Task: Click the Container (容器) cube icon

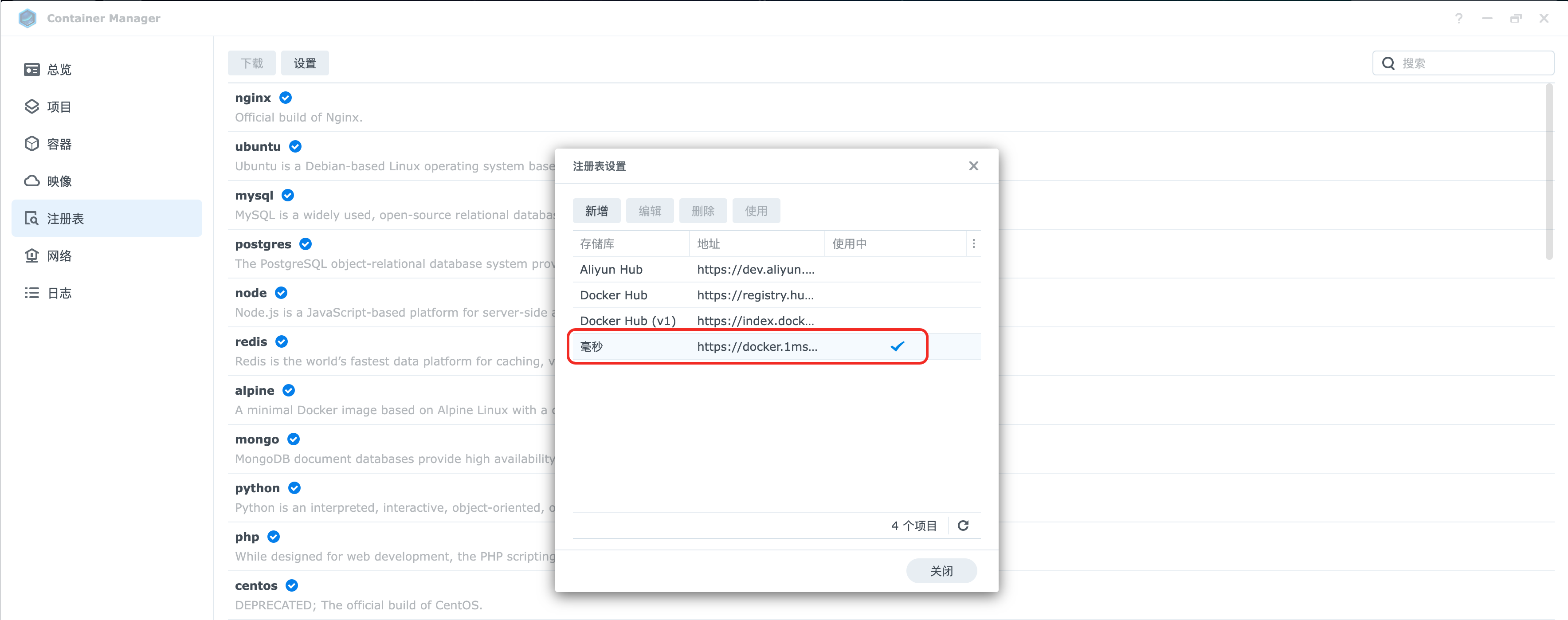Action: coord(31,144)
